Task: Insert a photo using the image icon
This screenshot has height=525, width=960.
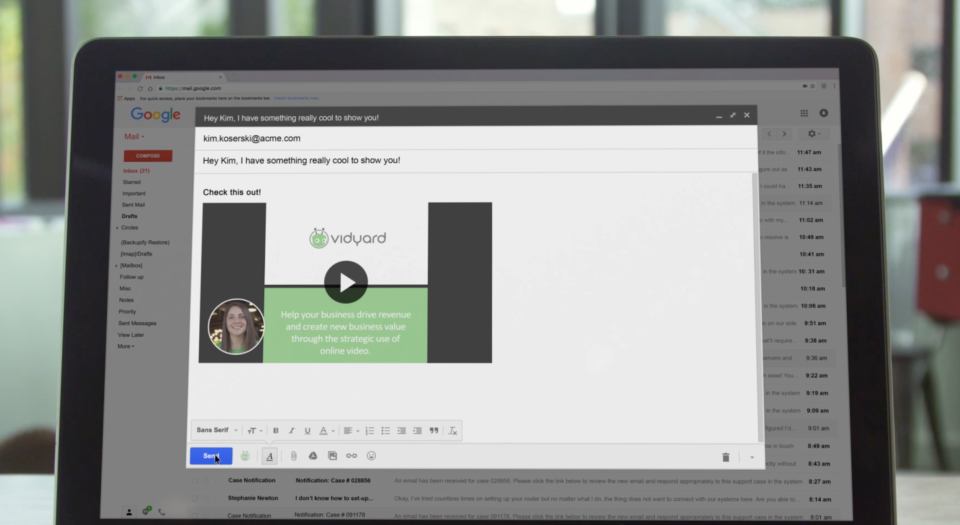Action: pyautogui.click(x=332, y=456)
